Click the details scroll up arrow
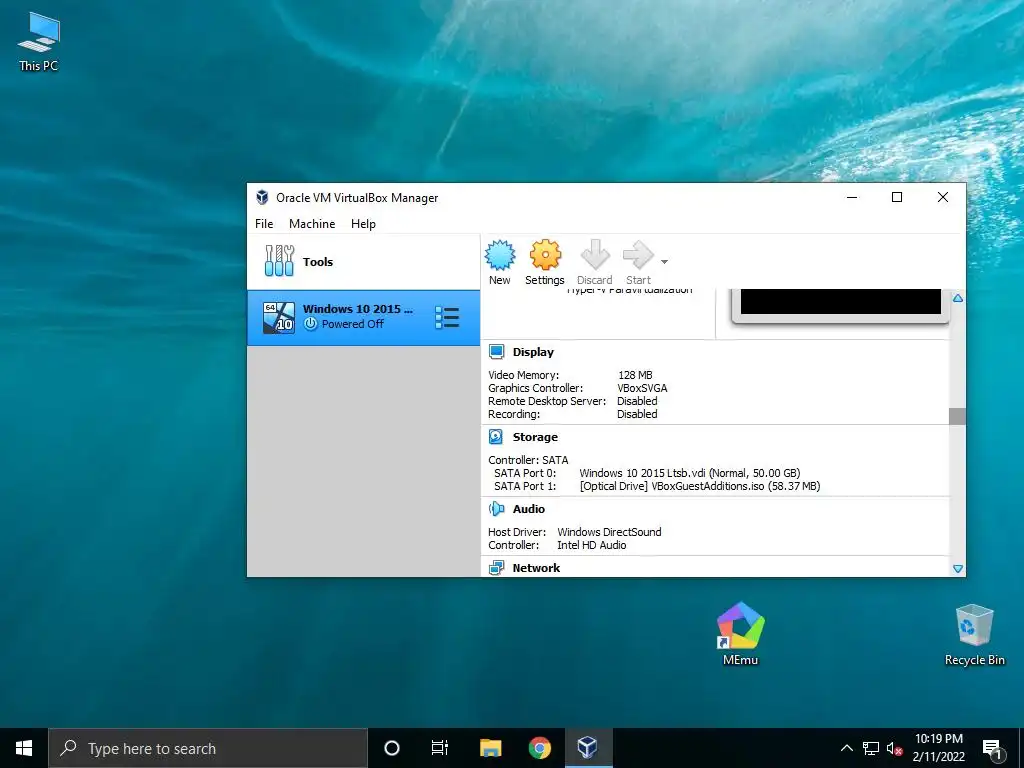1024x768 pixels. [957, 298]
